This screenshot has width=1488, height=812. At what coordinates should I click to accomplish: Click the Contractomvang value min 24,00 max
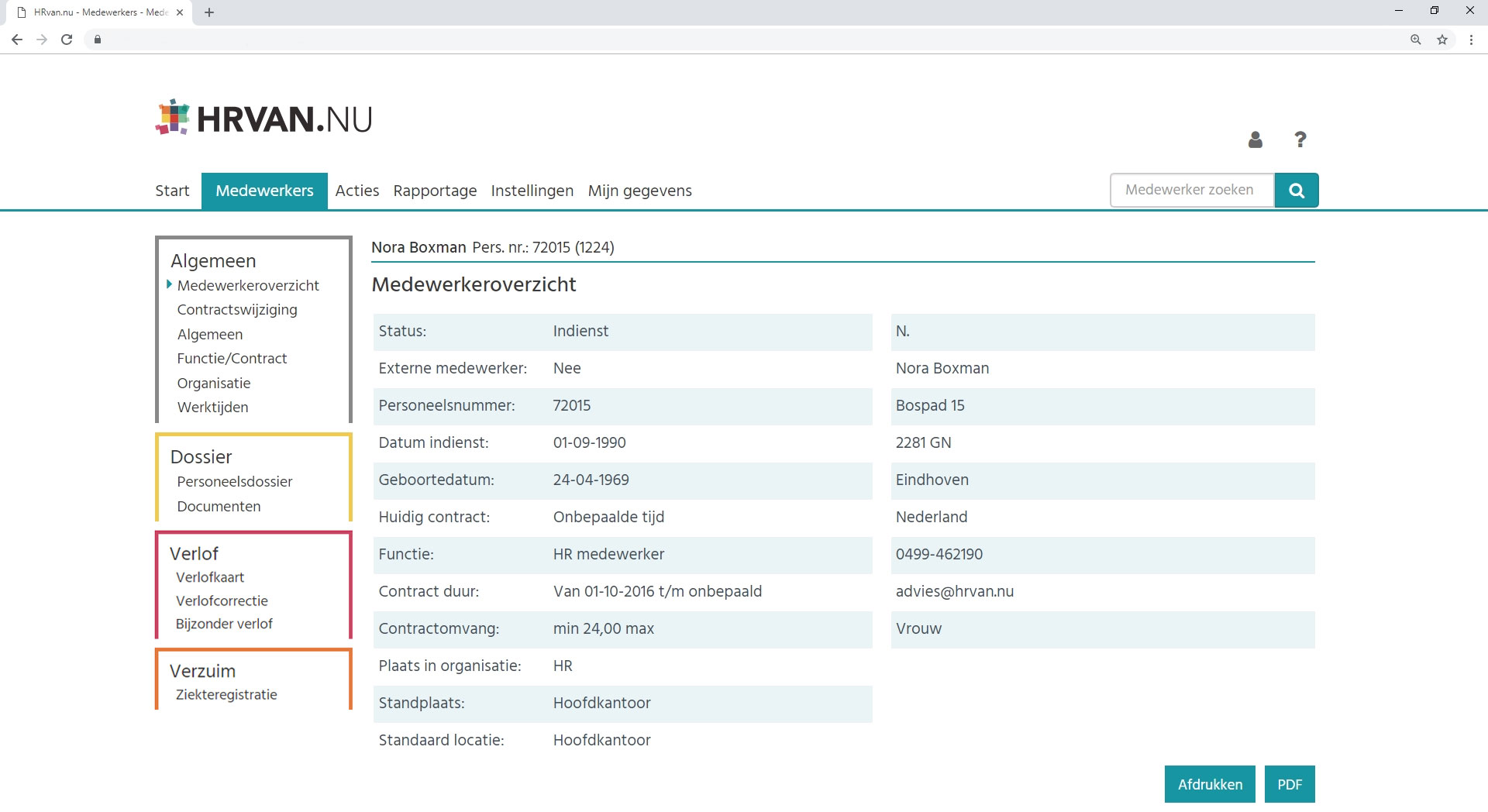(604, 629)
